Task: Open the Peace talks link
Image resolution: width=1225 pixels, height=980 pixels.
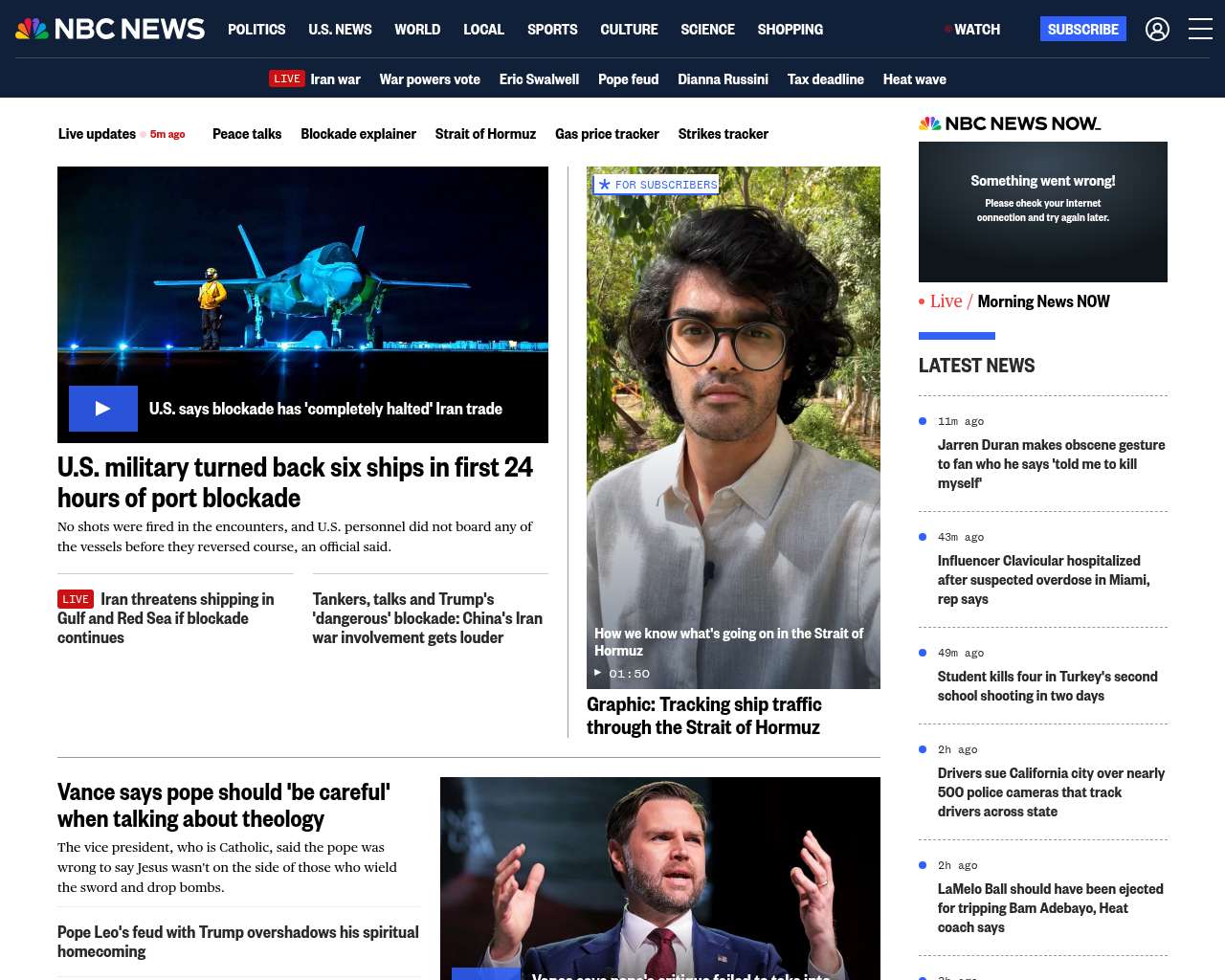Action: click(x=247, y=134)
